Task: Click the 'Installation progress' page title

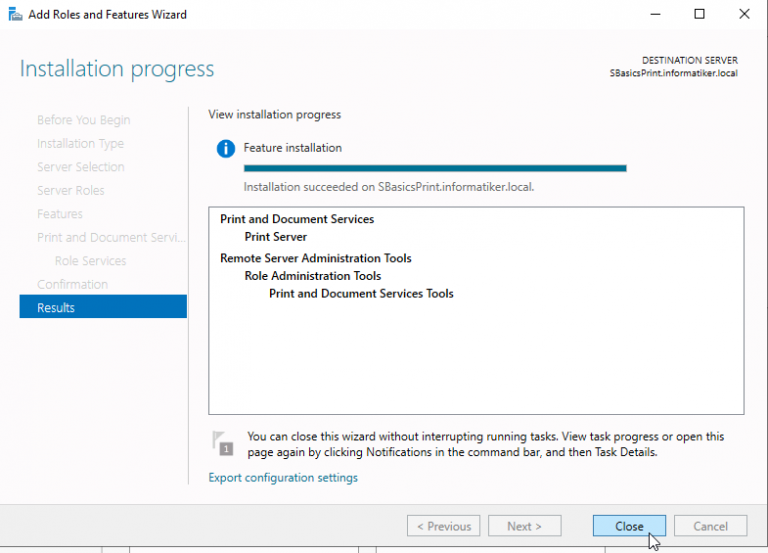Action: coord(117,69)
